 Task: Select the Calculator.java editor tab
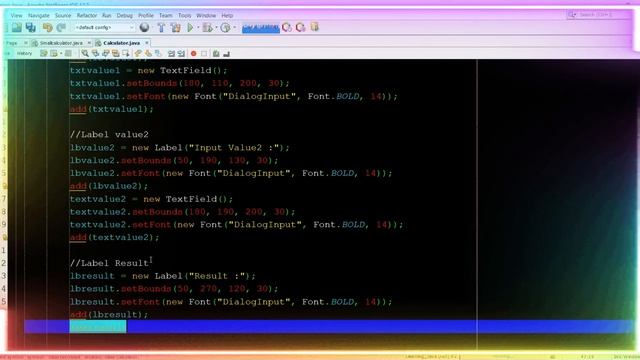click(x=122, y=43)
